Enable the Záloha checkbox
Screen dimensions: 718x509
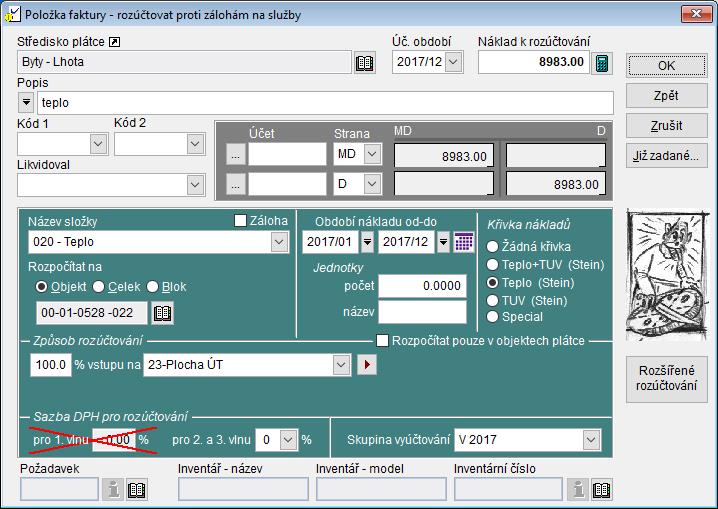pyautogui.click(x=240, y=221)
